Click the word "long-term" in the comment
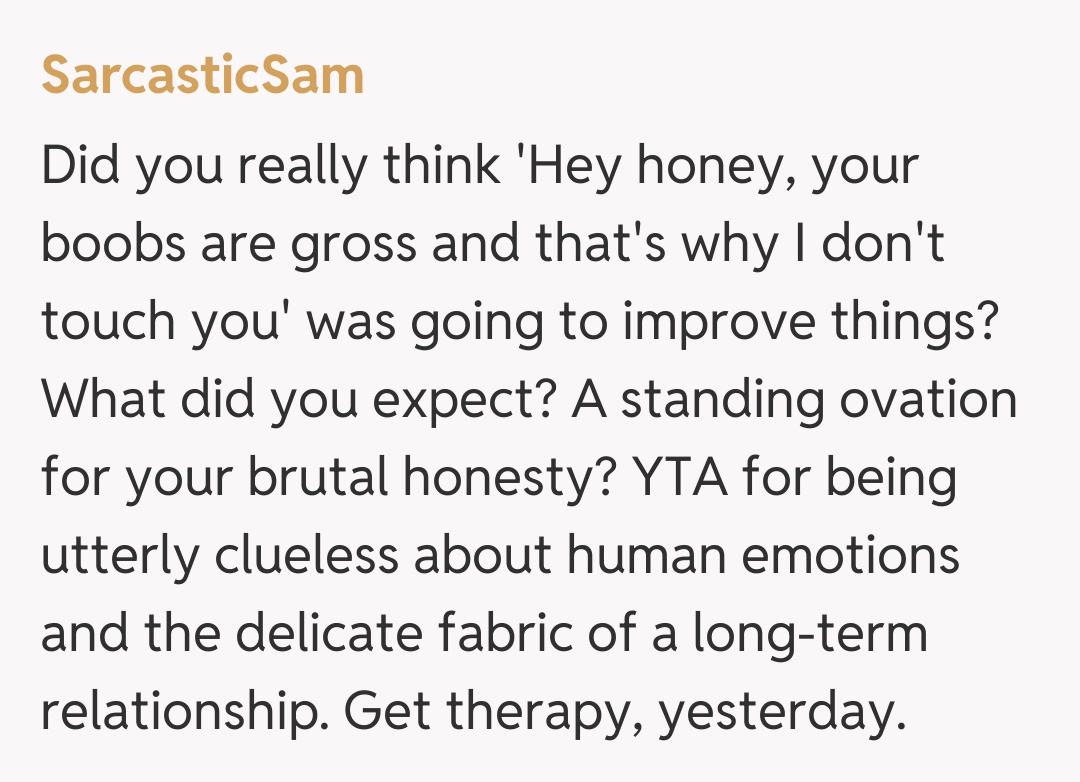 tap(811, 635)
